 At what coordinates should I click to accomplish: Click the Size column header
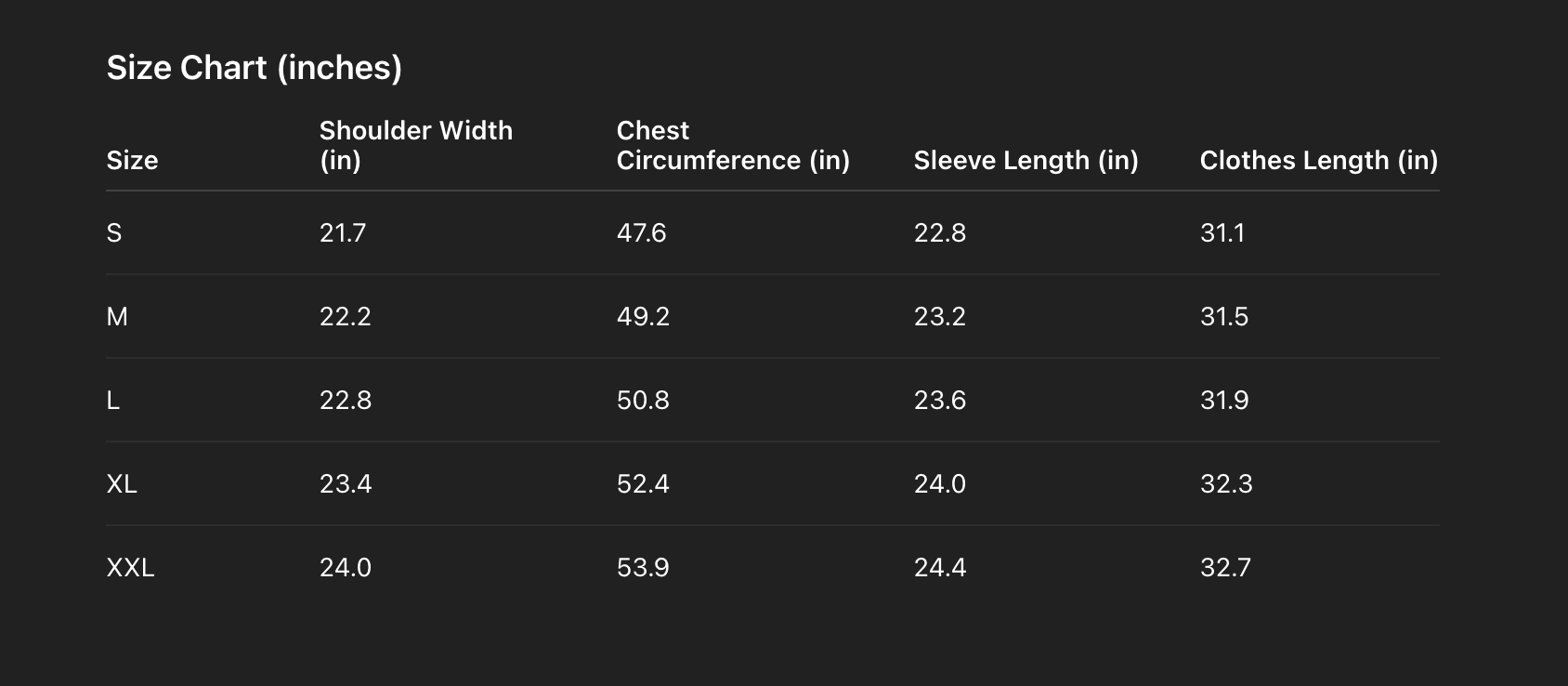(132, 160)
